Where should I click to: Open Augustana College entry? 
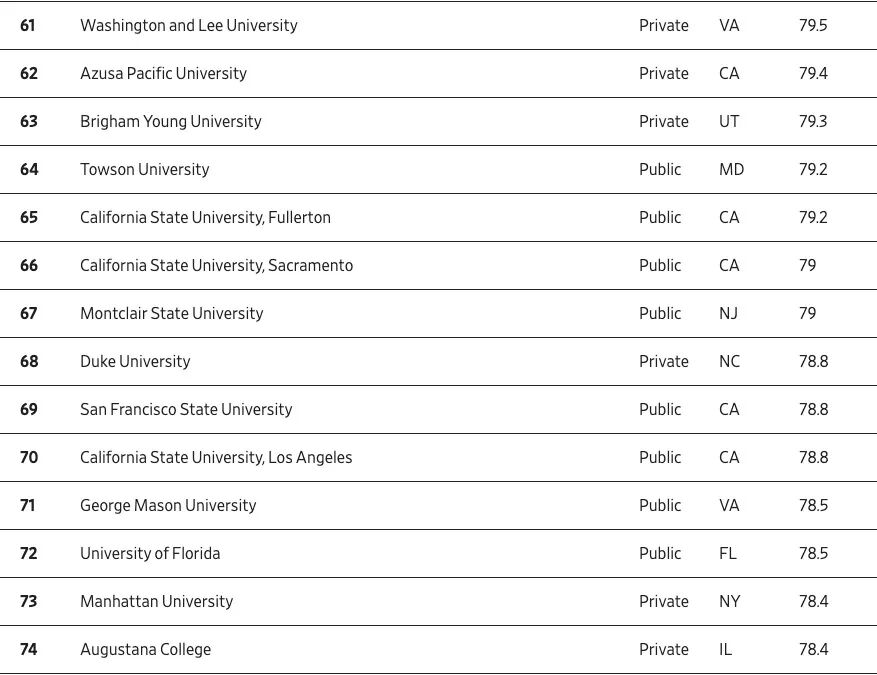pos(145,650)
